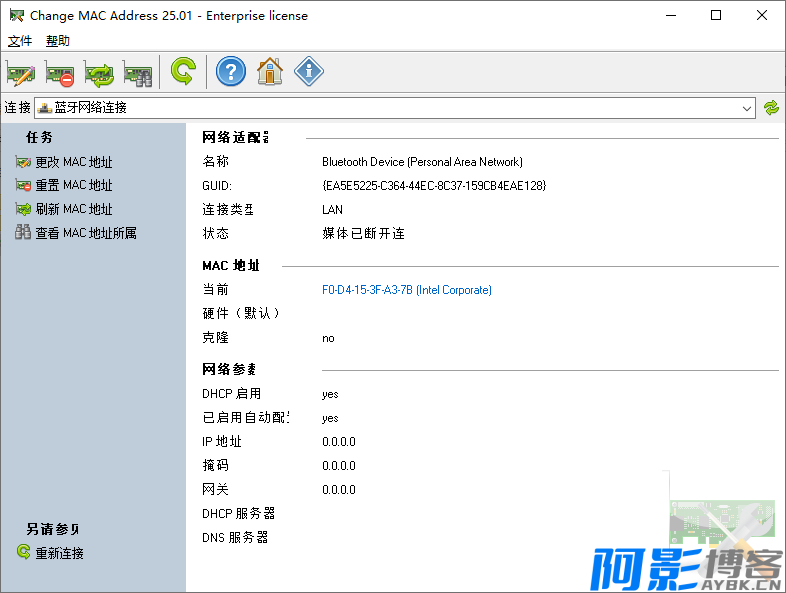This screenshot has height=593, width=786.
Task: Click the 硬件（默认）label
Action: (x=241, y=313)
